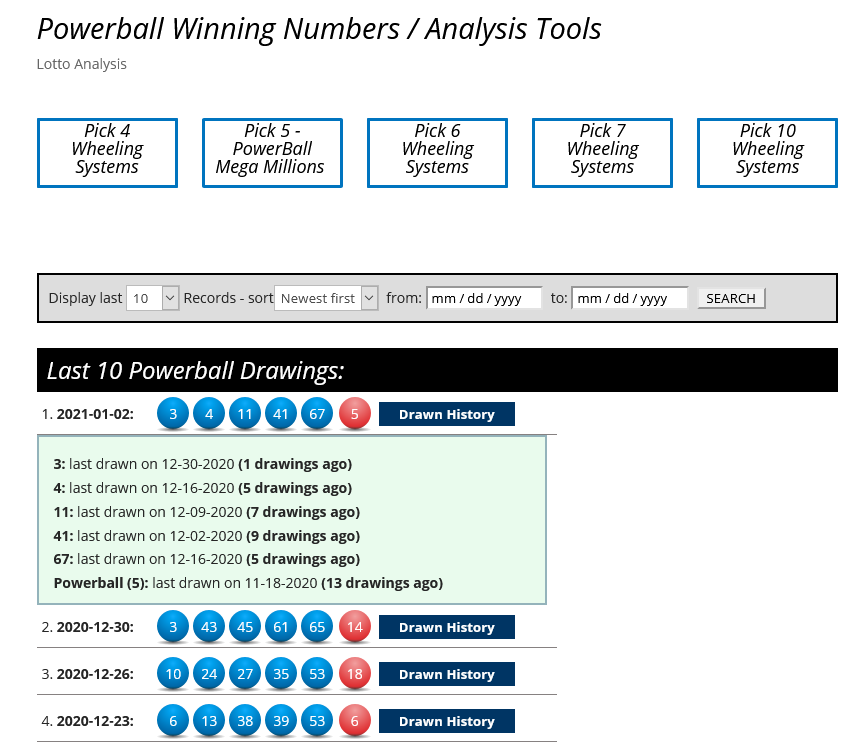The width and height of the screenshot is (855, 743).
Task: Select the date '2020-12-26:' text
Action: (95, 674)
